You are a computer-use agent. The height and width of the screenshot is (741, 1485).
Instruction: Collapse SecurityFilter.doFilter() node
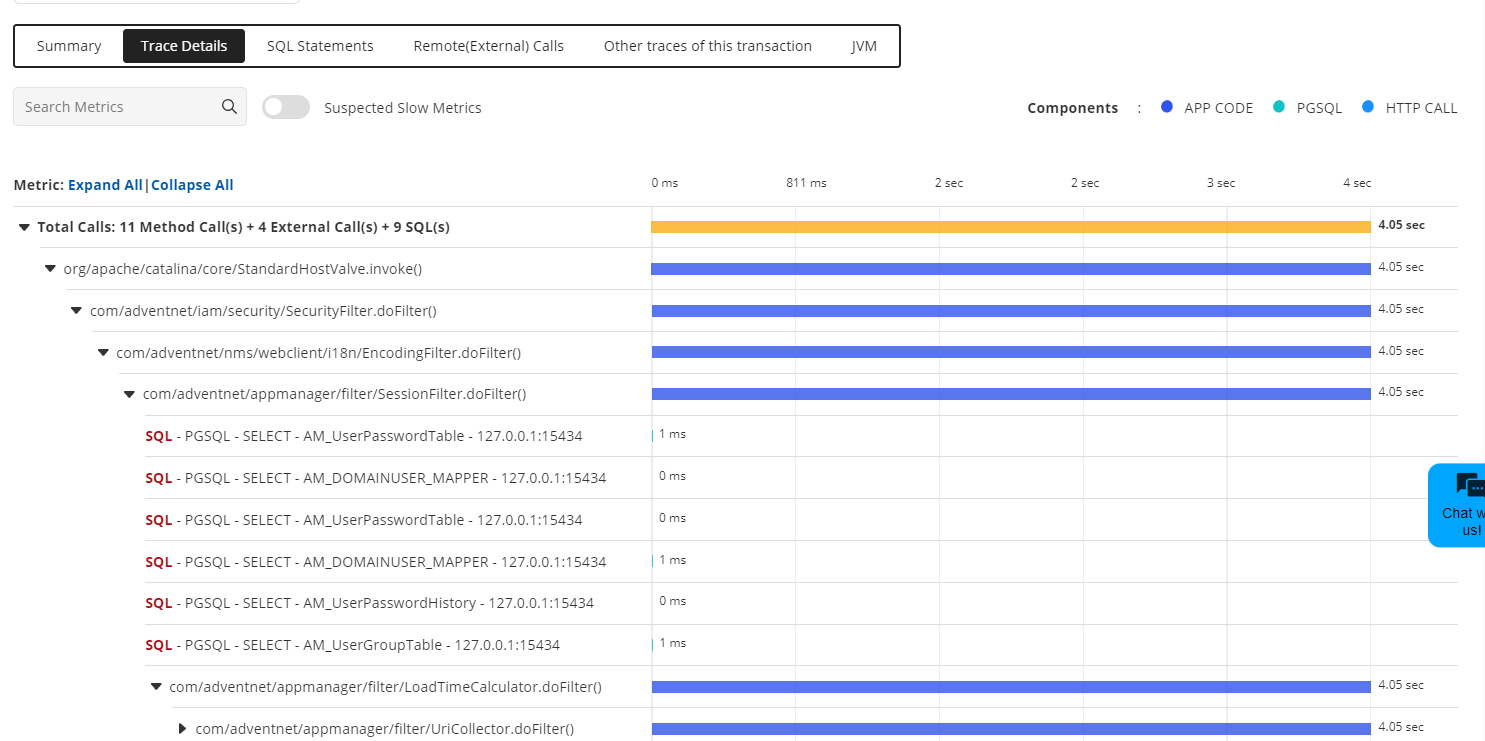(76, 311)
